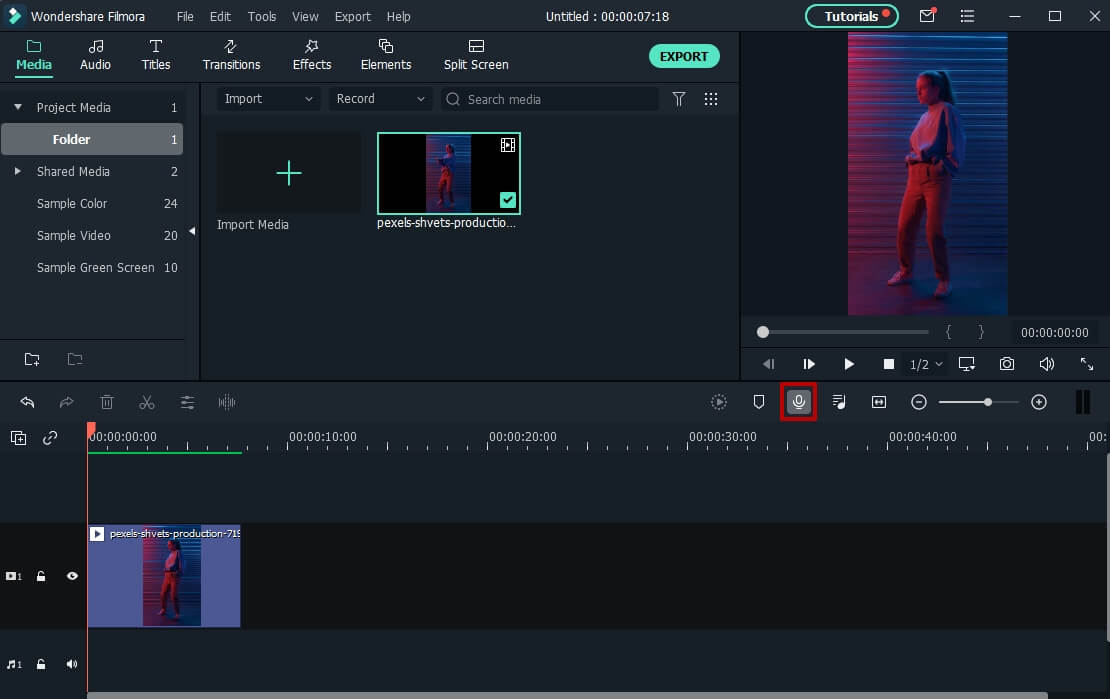The width and height of the screenshot is (1110, 699).
Task: Open the edit adjustments sliders icon
Action: click(x=187, y=402)
